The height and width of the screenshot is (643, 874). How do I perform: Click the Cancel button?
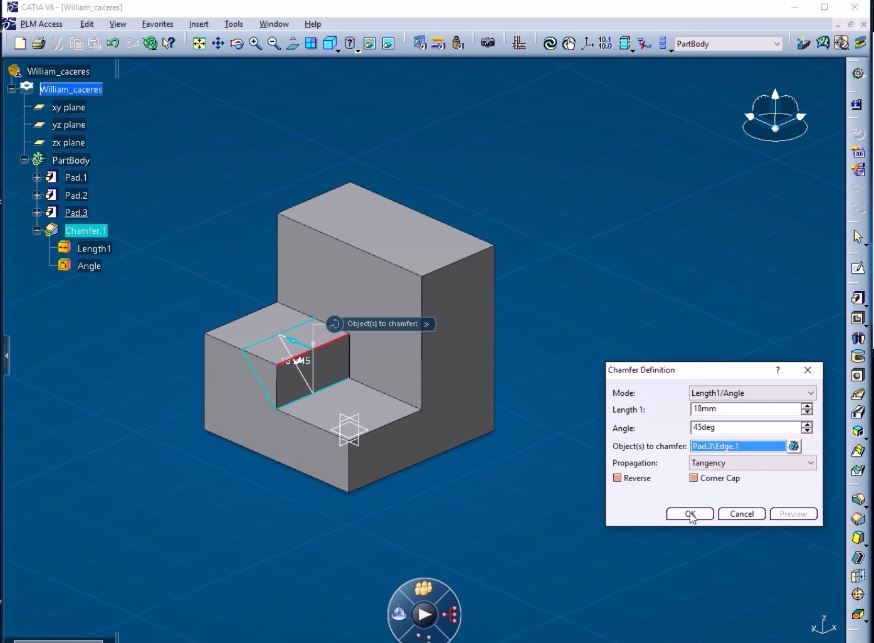click(x=742, y=514)
